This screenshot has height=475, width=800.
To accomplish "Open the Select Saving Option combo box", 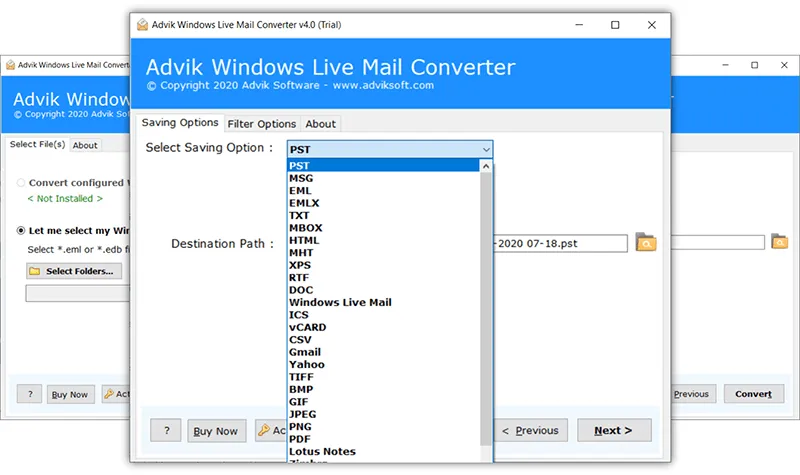I will pos(390,149).
